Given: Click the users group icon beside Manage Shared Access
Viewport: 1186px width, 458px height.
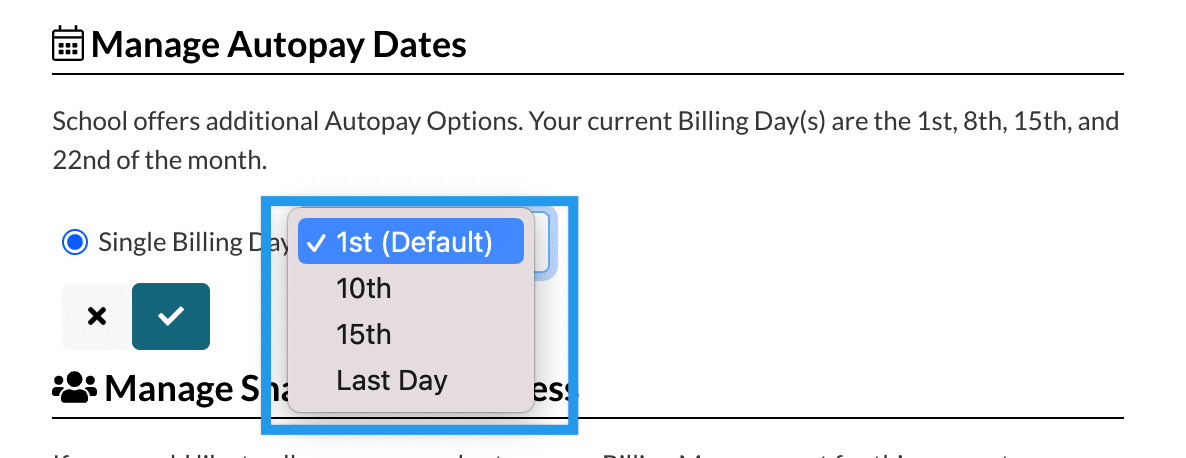Looking at the screenshot, I should click(74, 387).
